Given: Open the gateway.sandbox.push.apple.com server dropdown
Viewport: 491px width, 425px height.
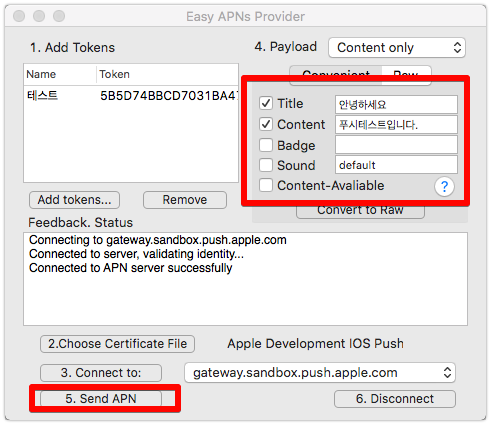Looking at the screenshot, I should click(320, 373).
